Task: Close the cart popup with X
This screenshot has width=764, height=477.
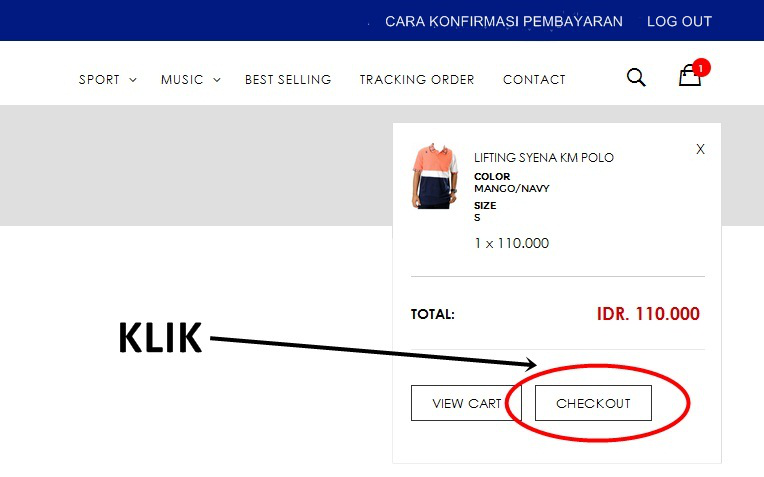Action: [700, 149]
